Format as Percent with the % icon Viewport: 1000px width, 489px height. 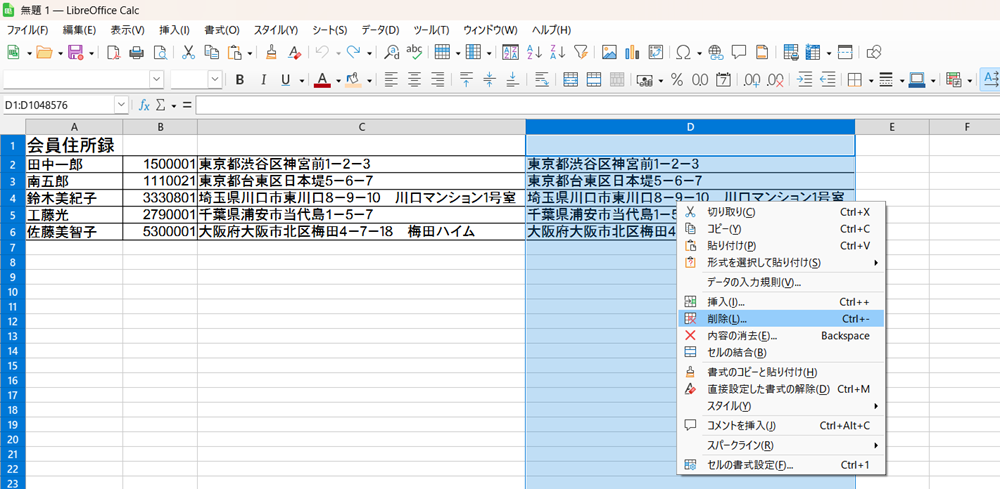[677, 80]
